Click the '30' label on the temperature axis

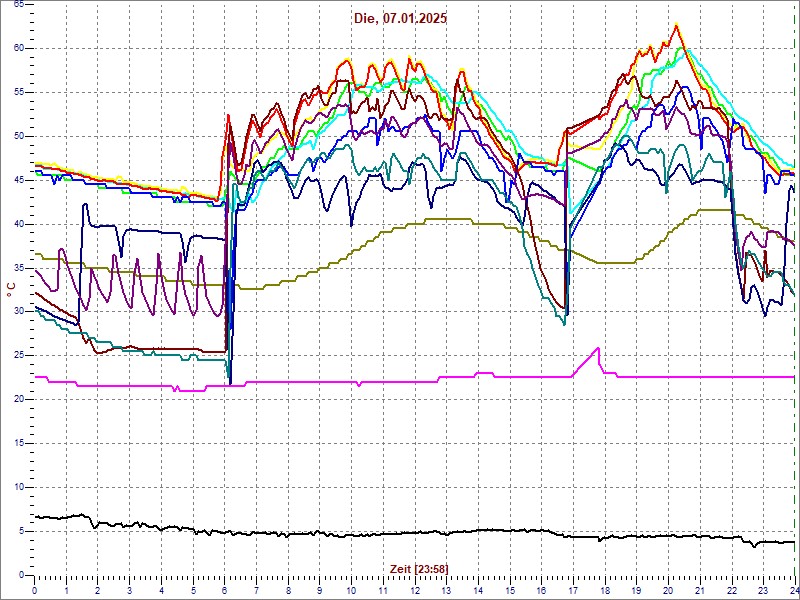[18, 311]
